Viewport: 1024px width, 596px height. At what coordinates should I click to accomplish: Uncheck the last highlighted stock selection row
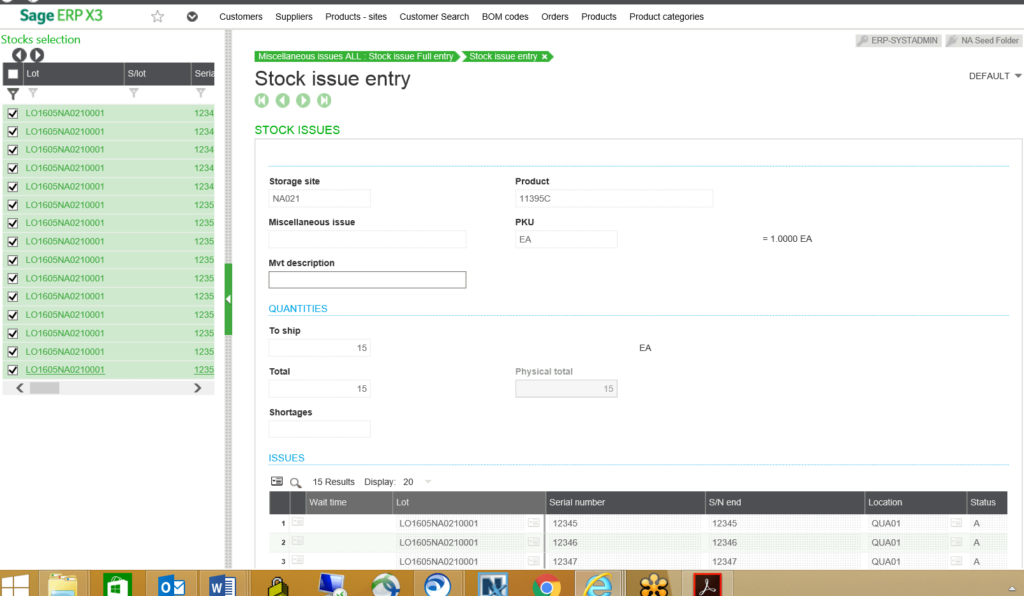tap(10, 369)
